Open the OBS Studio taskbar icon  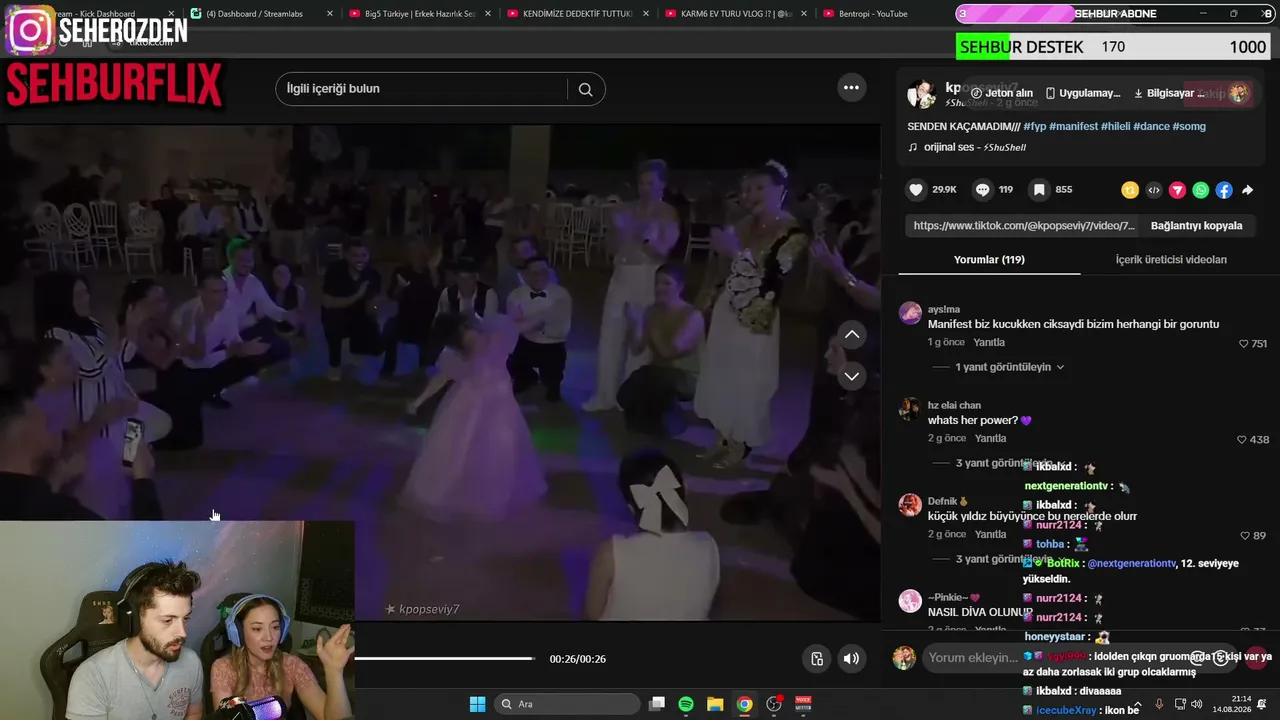pos(773,704)
